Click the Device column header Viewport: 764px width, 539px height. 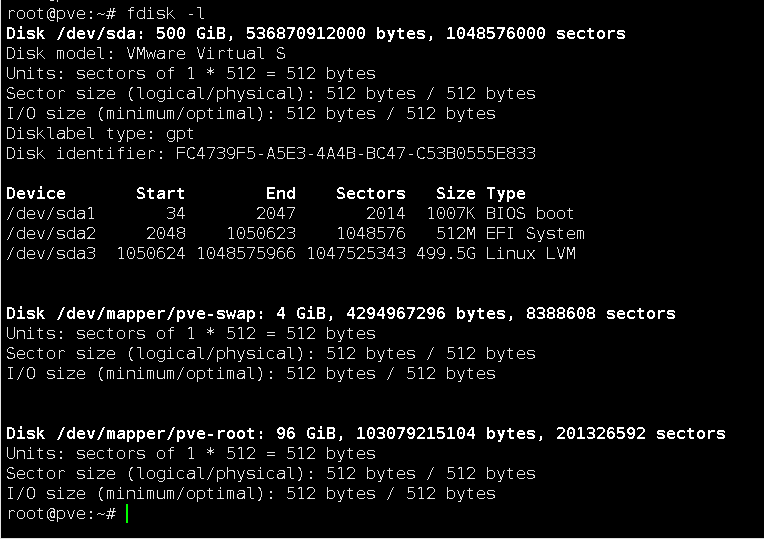(x=36, y=194)
